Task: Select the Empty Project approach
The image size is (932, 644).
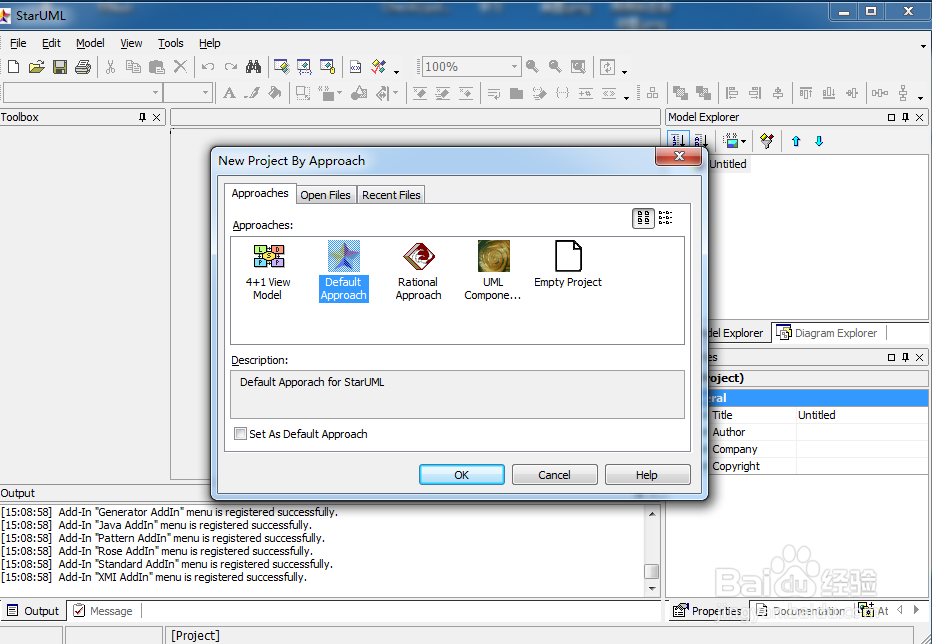Action: [x=568, y=265]
